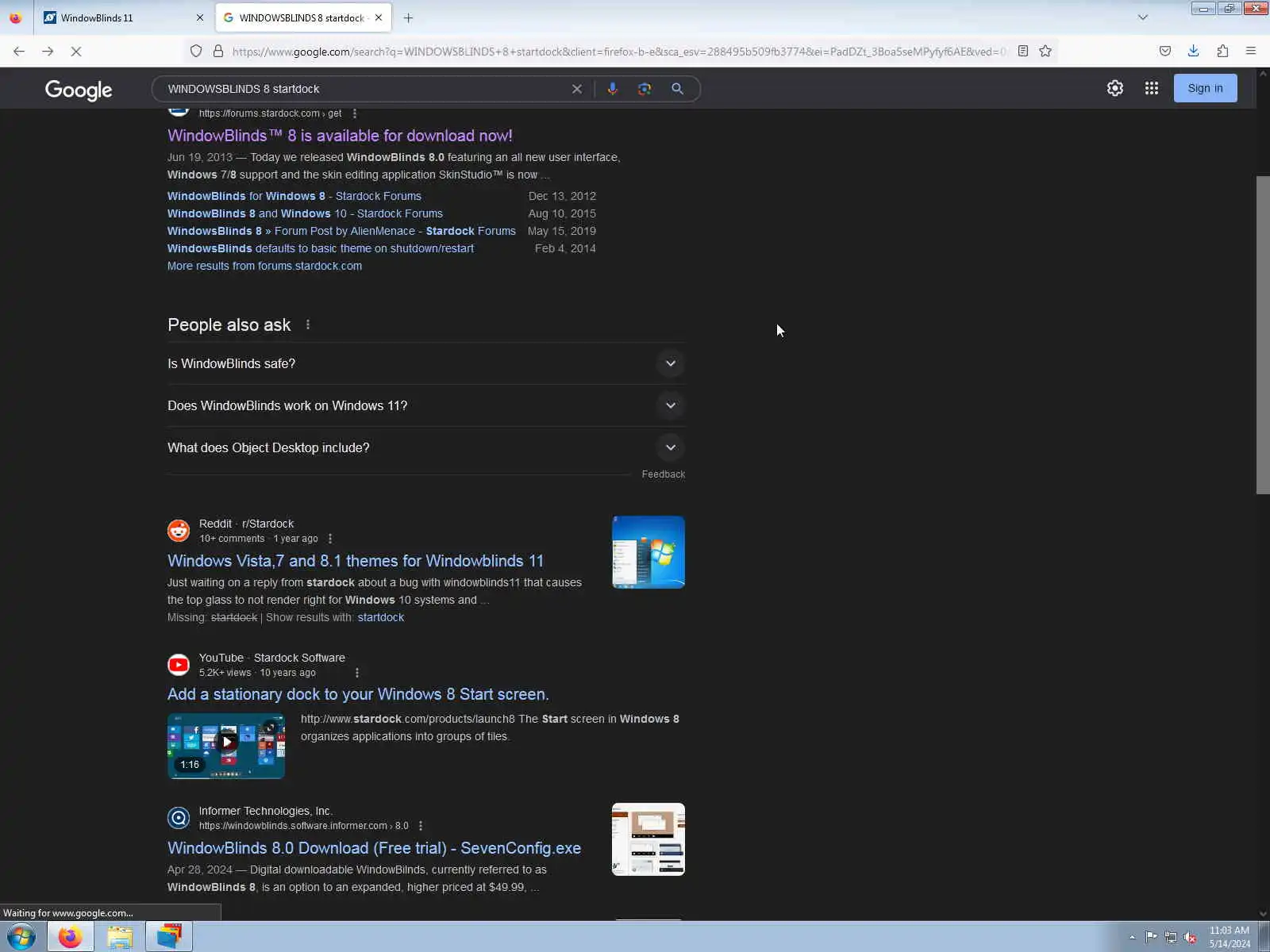1270x952 pixels.
Task: Expand the question Is WindowBlinds safe?
Action: pyautogui.click(x=426, y=363)
